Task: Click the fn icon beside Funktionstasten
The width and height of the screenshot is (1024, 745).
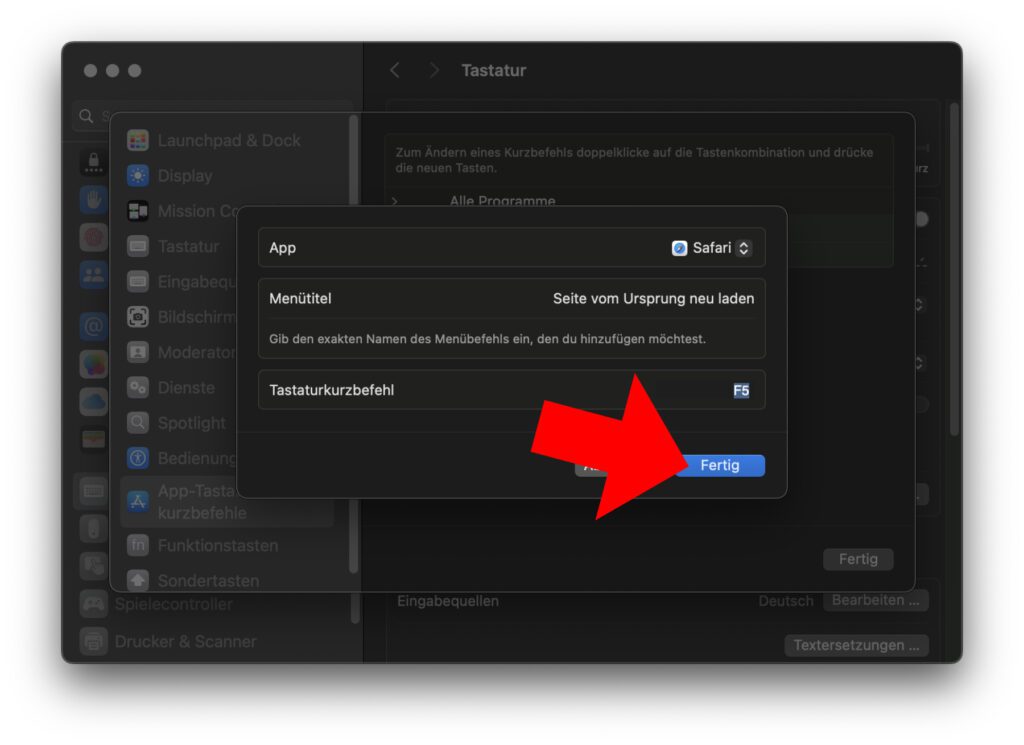Action: click(x=138, y=546)
